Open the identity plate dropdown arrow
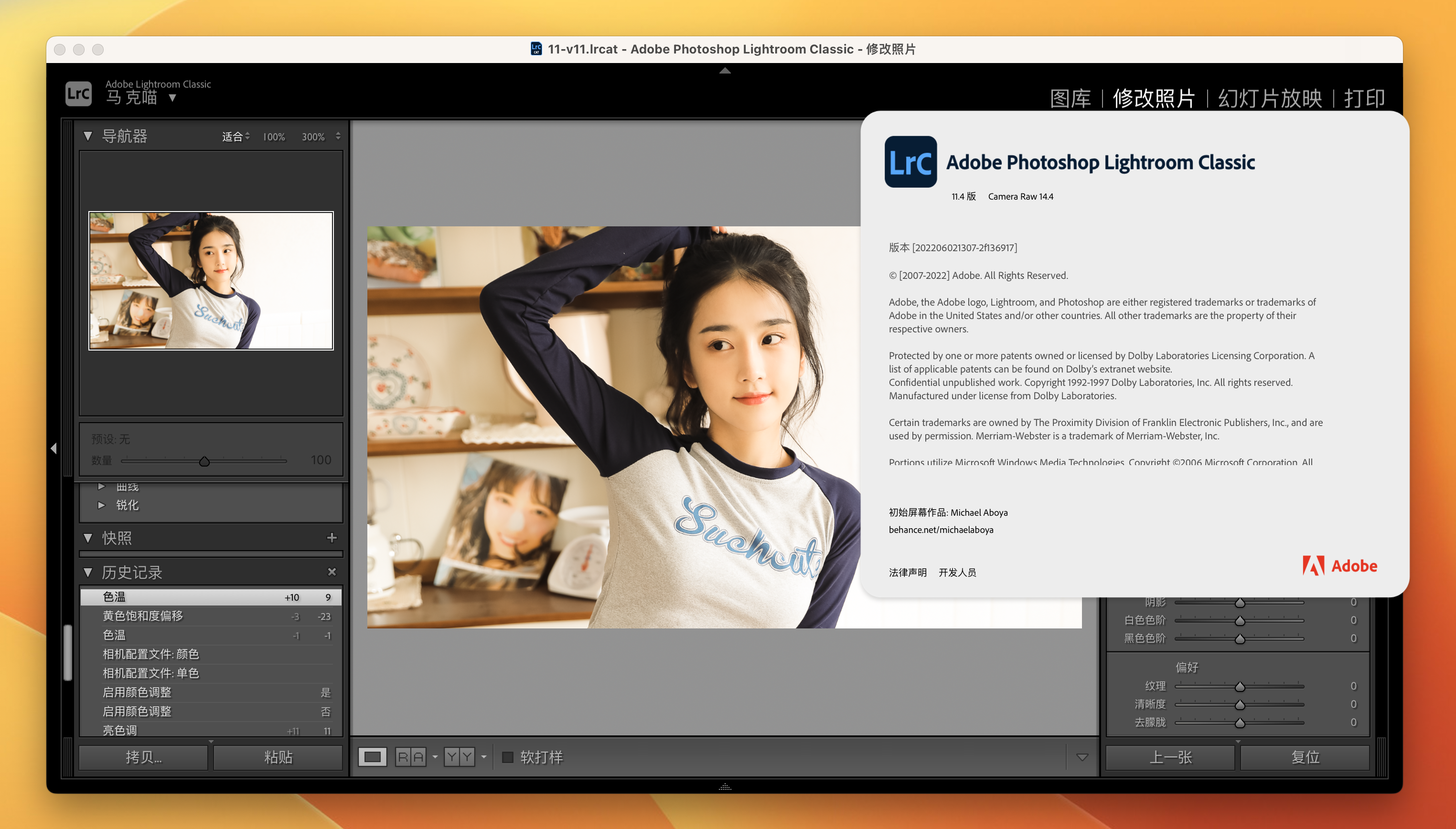 (x=172, y=98)
